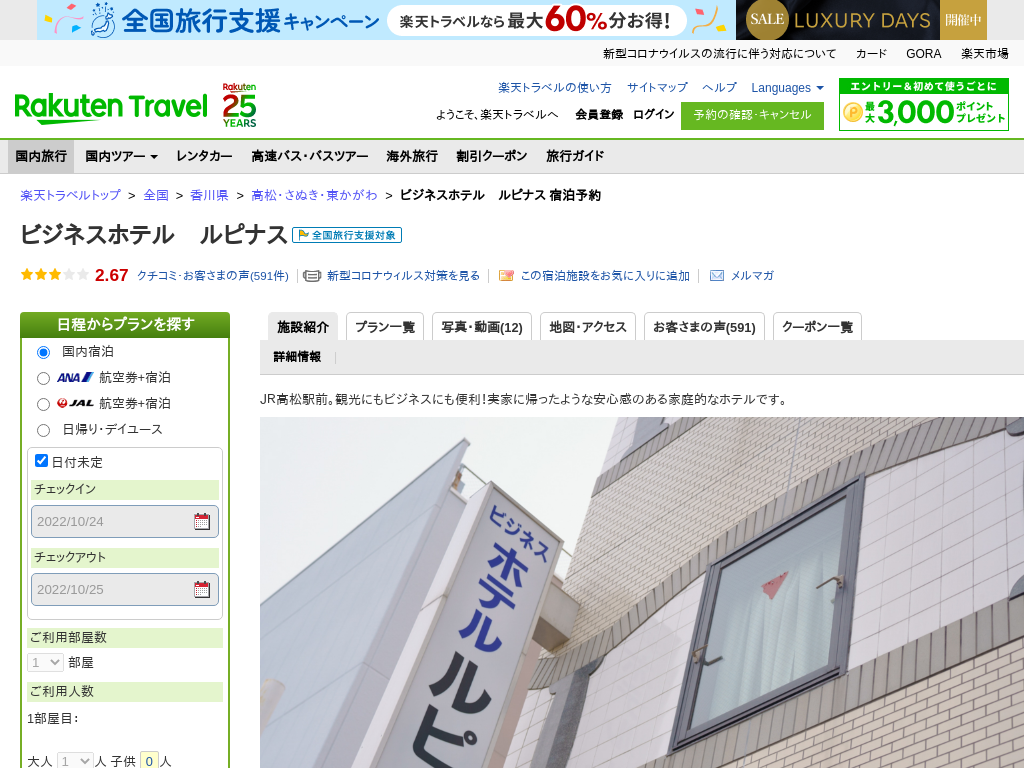
Task: Open the 全国旅行支援キャンペーン banner
Action: 386,20
